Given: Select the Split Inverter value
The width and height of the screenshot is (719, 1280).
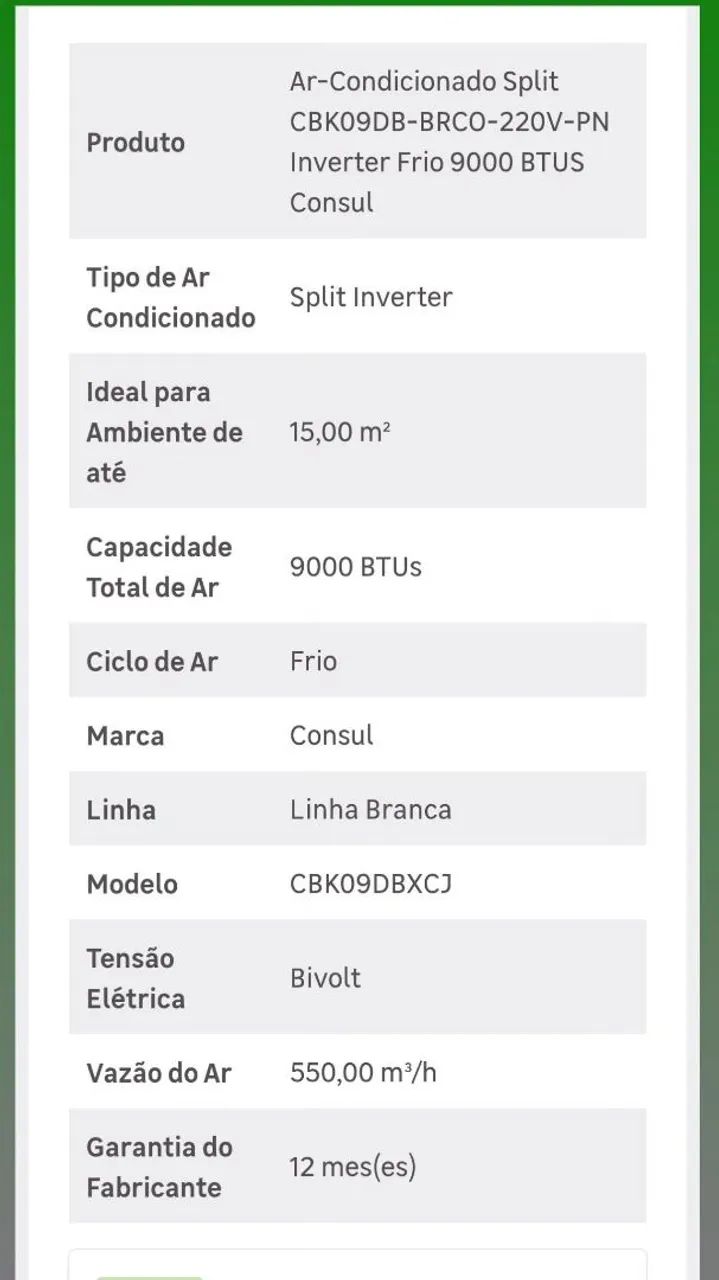Looking at the screenshot, I should [371, 297].
